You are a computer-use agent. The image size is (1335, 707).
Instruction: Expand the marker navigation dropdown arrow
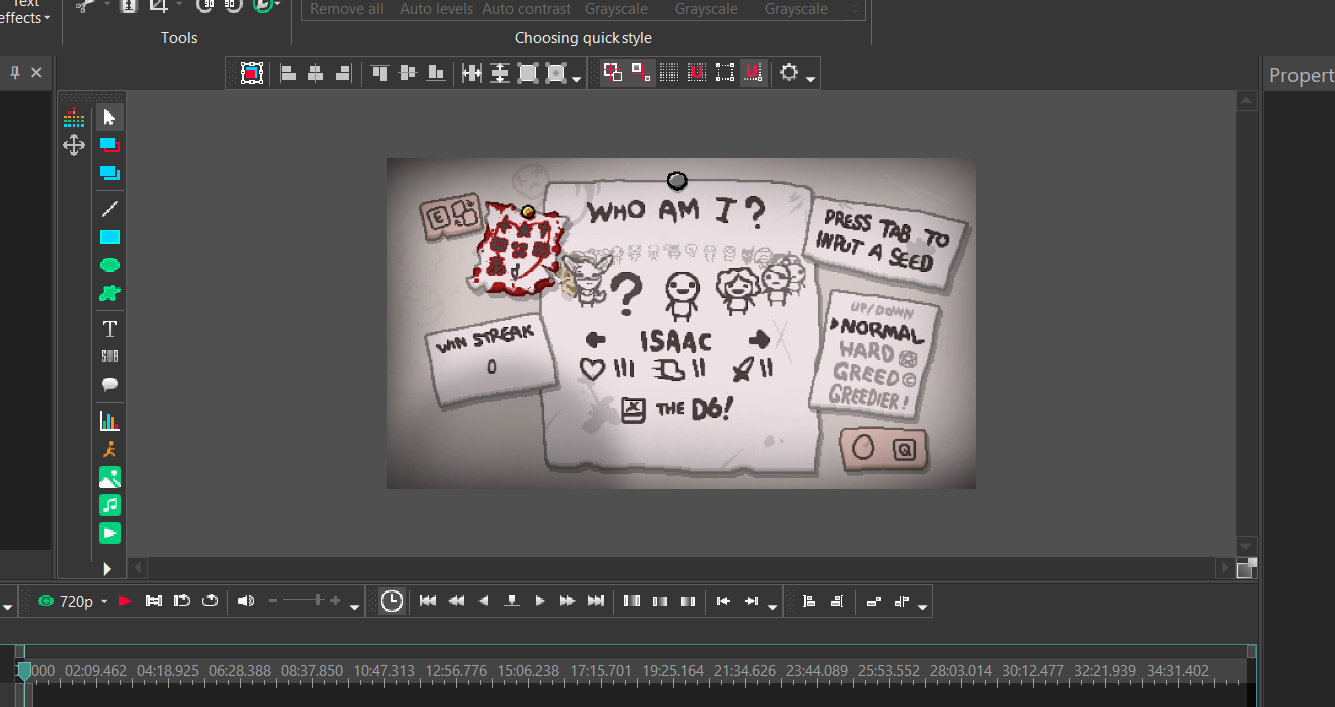click(x=773, y=606)
